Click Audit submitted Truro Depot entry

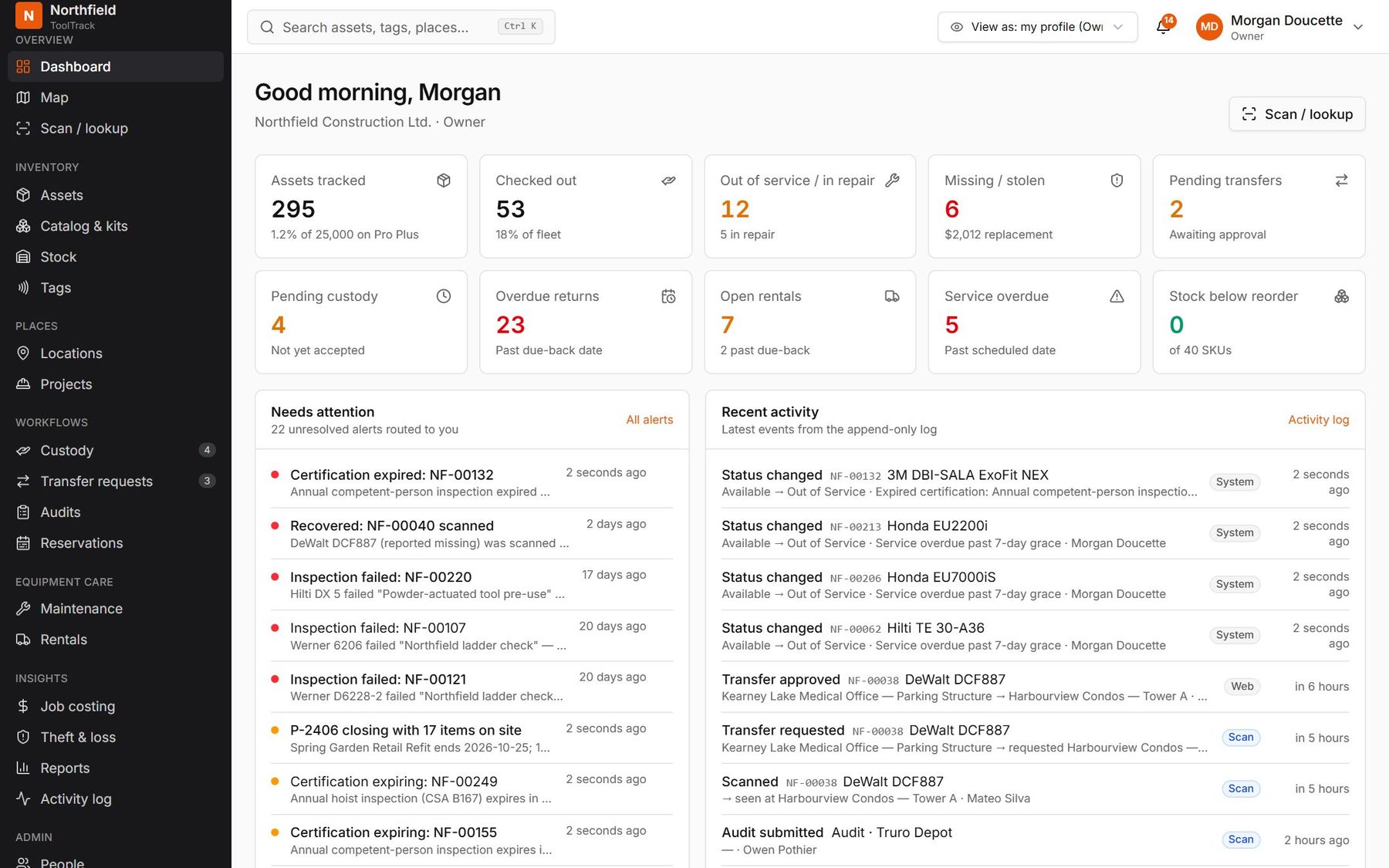point(1035,841)
